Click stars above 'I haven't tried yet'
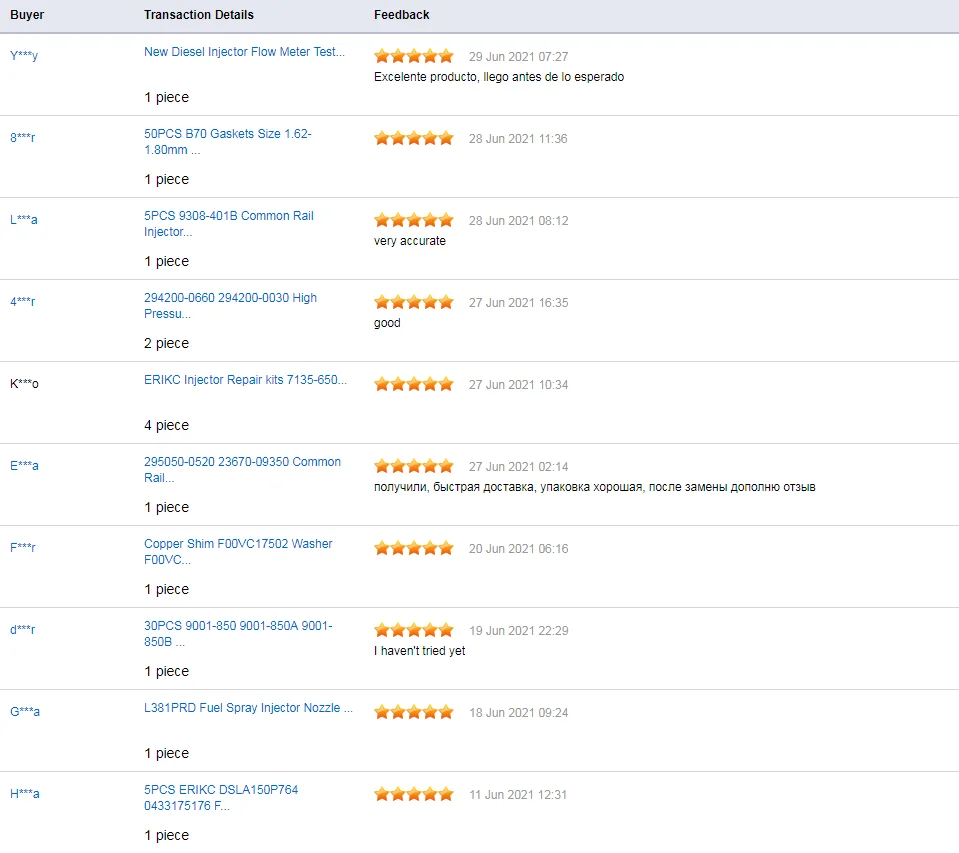The height and width of the screenshot is (853, 959). [x=414, y=630]
